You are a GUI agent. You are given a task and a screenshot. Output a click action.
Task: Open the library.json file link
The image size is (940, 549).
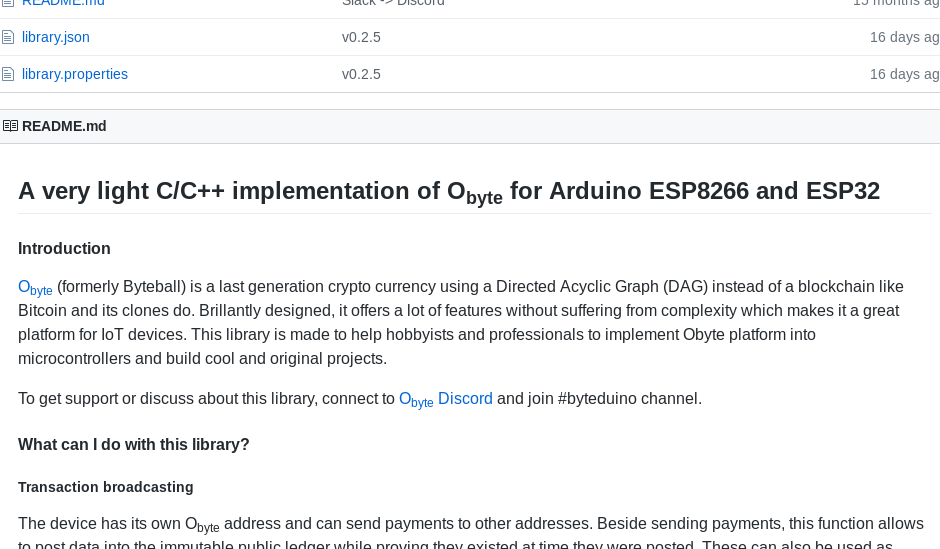click(56, 37)
